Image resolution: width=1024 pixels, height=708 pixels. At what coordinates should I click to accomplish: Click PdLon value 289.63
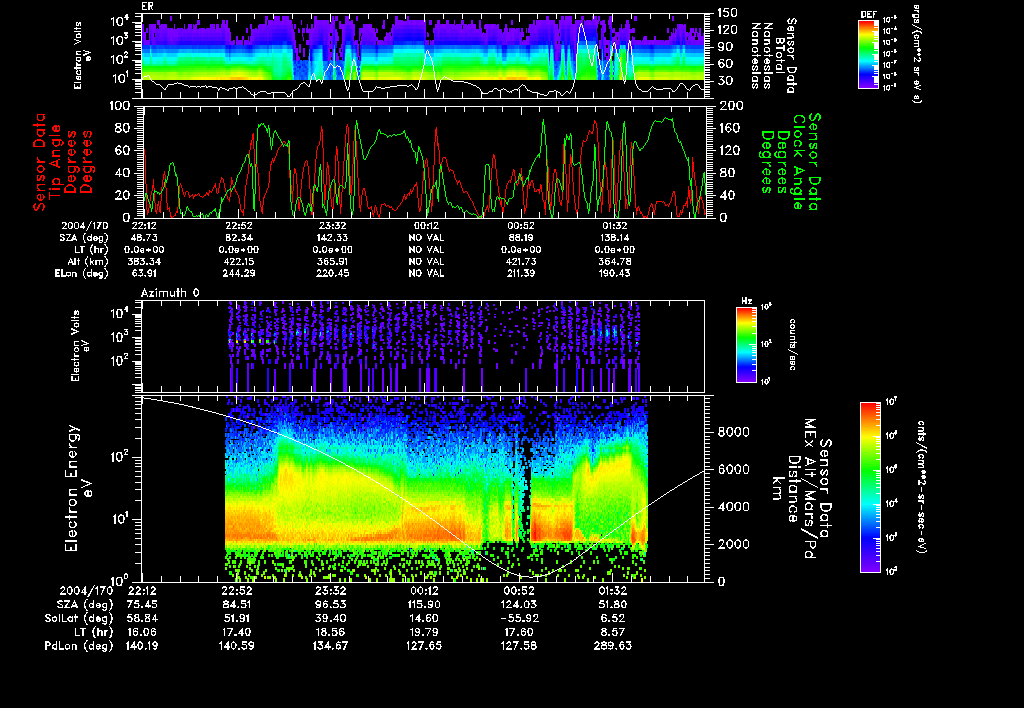tap(613, 645)
